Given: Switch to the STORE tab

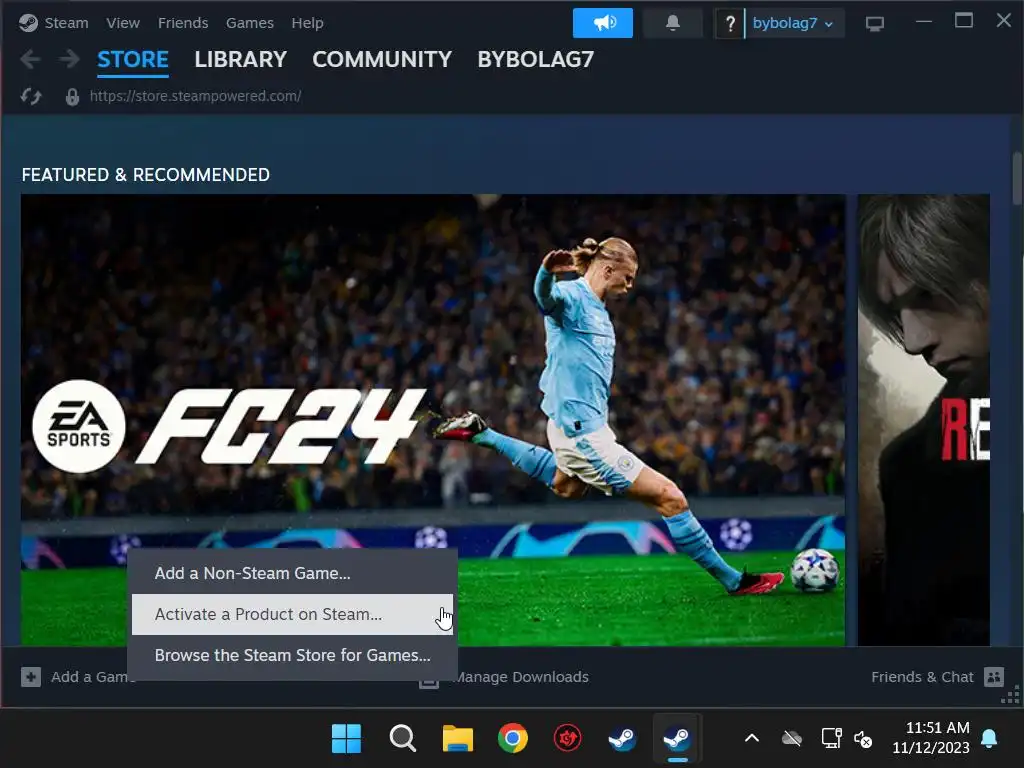Looking at the screenshot, I should [x=133, y=59].
